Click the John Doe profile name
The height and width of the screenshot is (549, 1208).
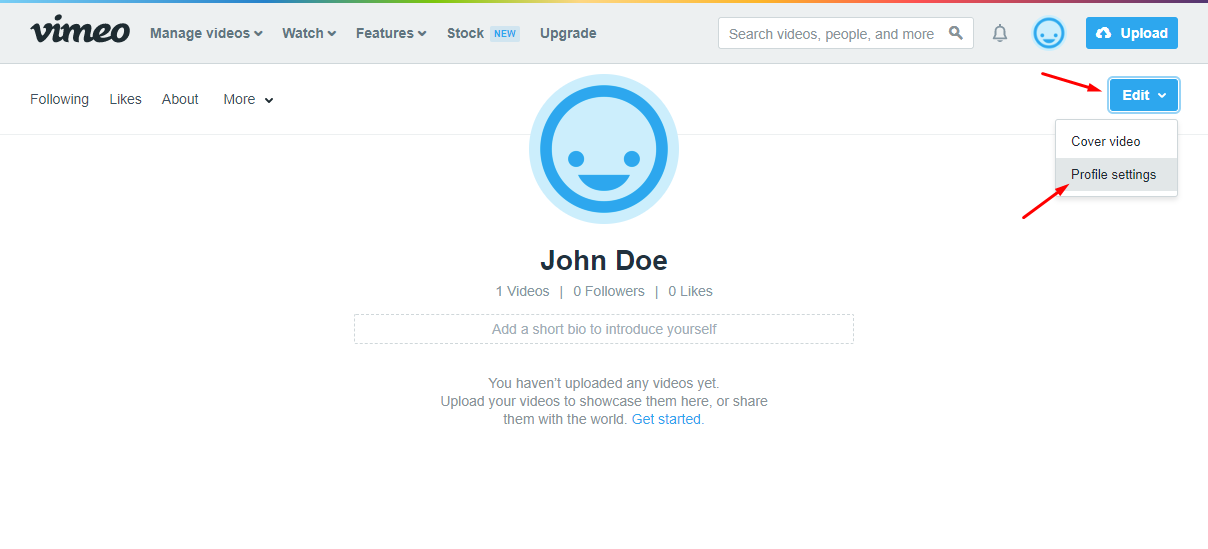604,261
